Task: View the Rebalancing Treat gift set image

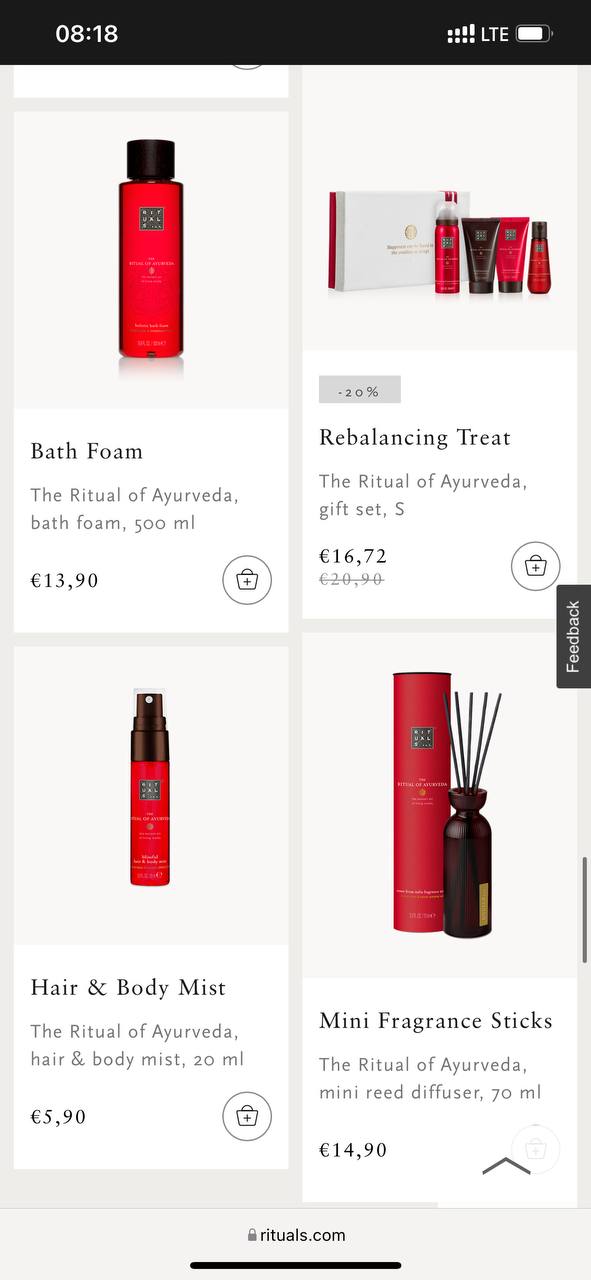Action: point(440,243)
